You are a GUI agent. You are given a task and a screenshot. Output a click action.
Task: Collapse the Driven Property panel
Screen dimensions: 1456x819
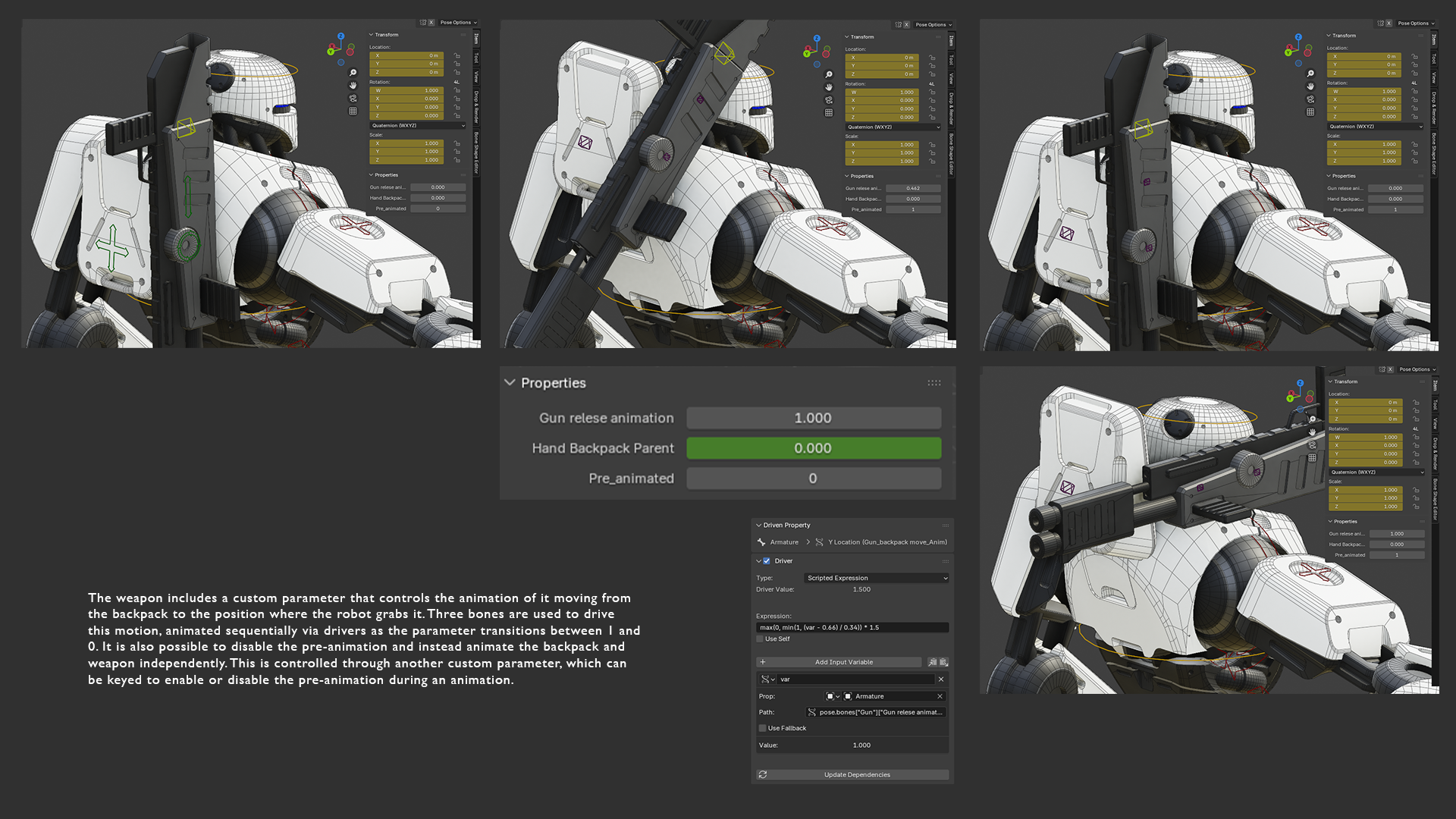[x=758, y=525]
